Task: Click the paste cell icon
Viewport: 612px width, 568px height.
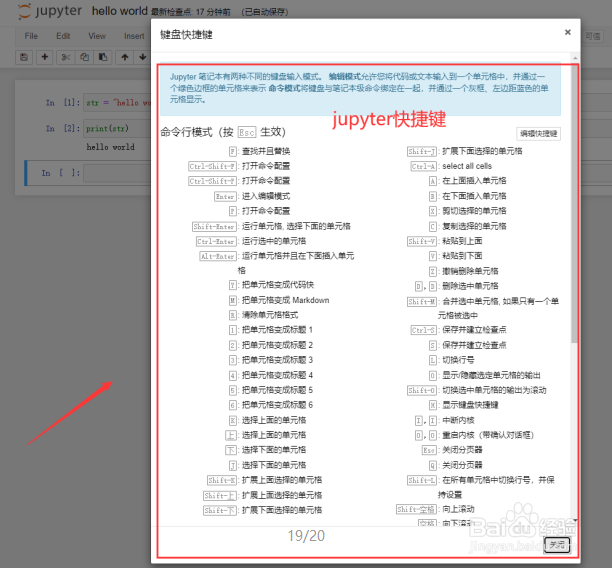Action: tap(103, 57)
